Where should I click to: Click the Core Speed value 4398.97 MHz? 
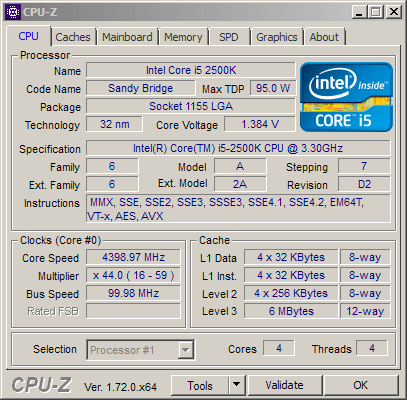click(x=133, y=257)
